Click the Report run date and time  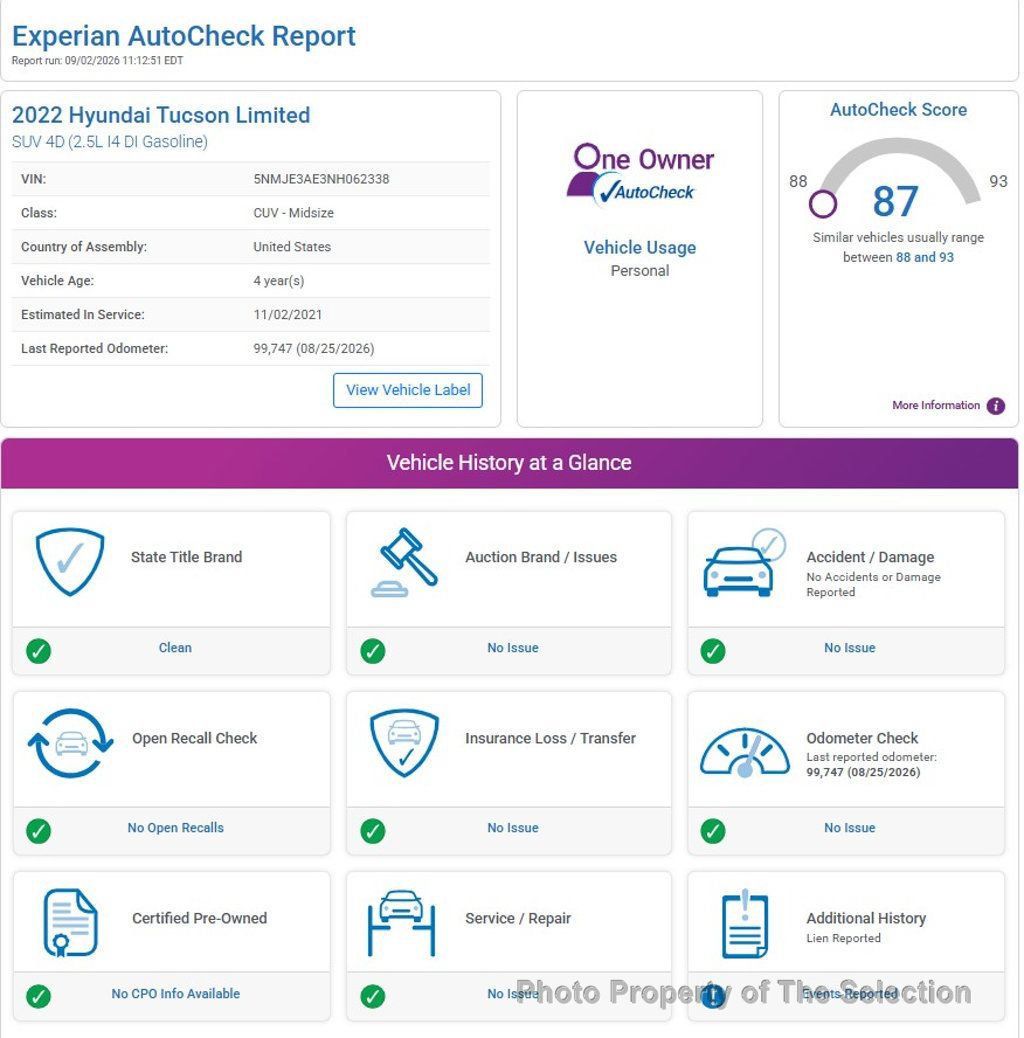[97, 60]
